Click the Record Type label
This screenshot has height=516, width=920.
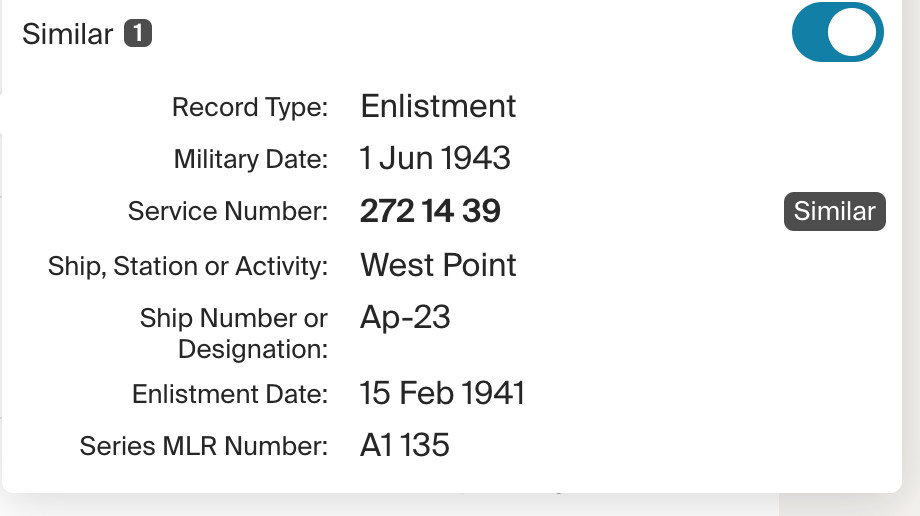click(249, 107)
